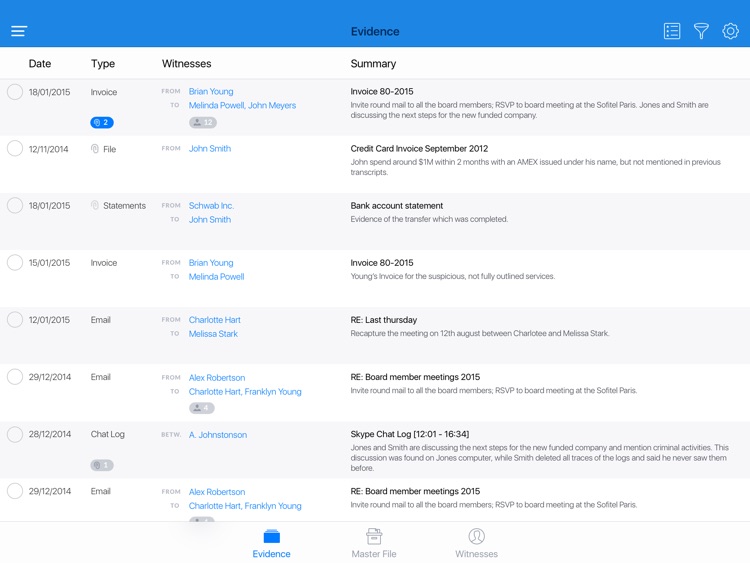Click the blue attachment badge showing 2

coord(102,123)
